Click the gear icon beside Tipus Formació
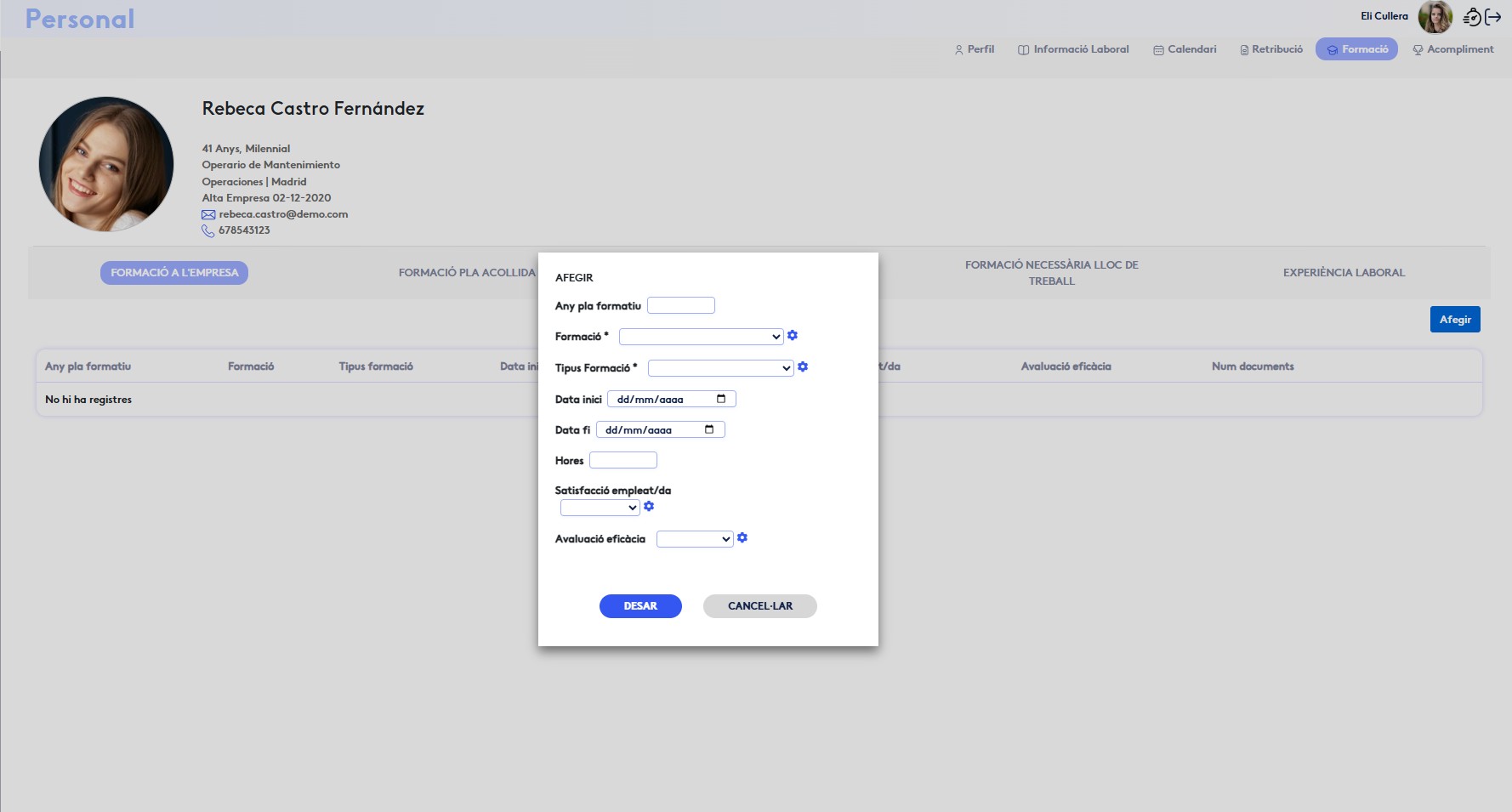The height and width of the screenshot is (812, 1512). click(803, 367)
